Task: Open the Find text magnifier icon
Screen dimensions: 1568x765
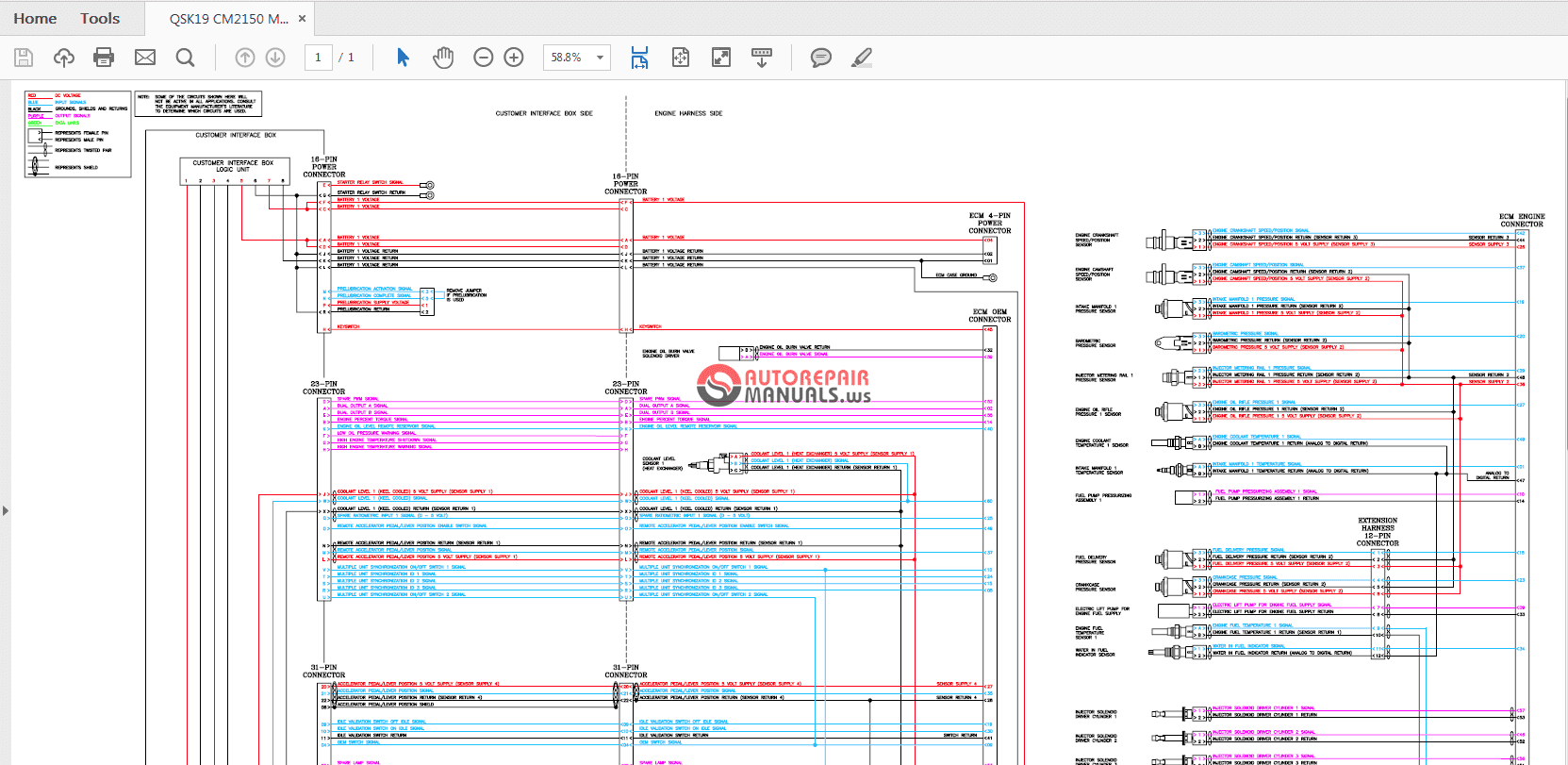Action: (x=186, y=58)
